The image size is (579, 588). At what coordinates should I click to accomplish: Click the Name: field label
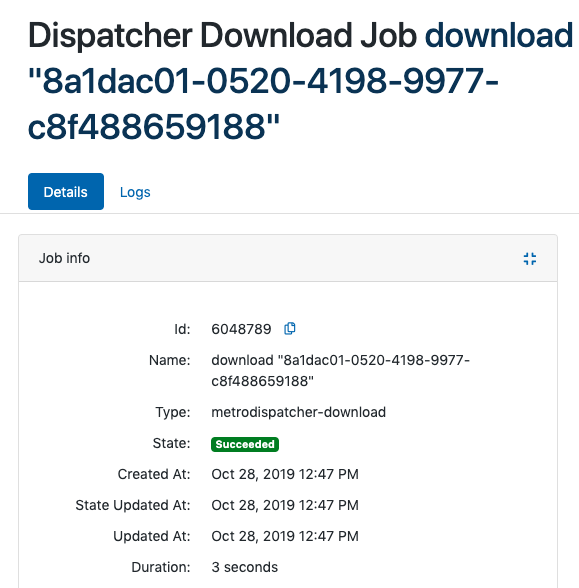click(170, 360)
